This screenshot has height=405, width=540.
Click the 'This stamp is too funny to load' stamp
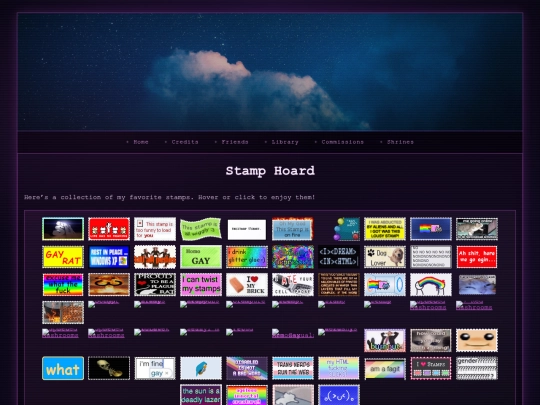pyautogui.click(x=155, y=229)
